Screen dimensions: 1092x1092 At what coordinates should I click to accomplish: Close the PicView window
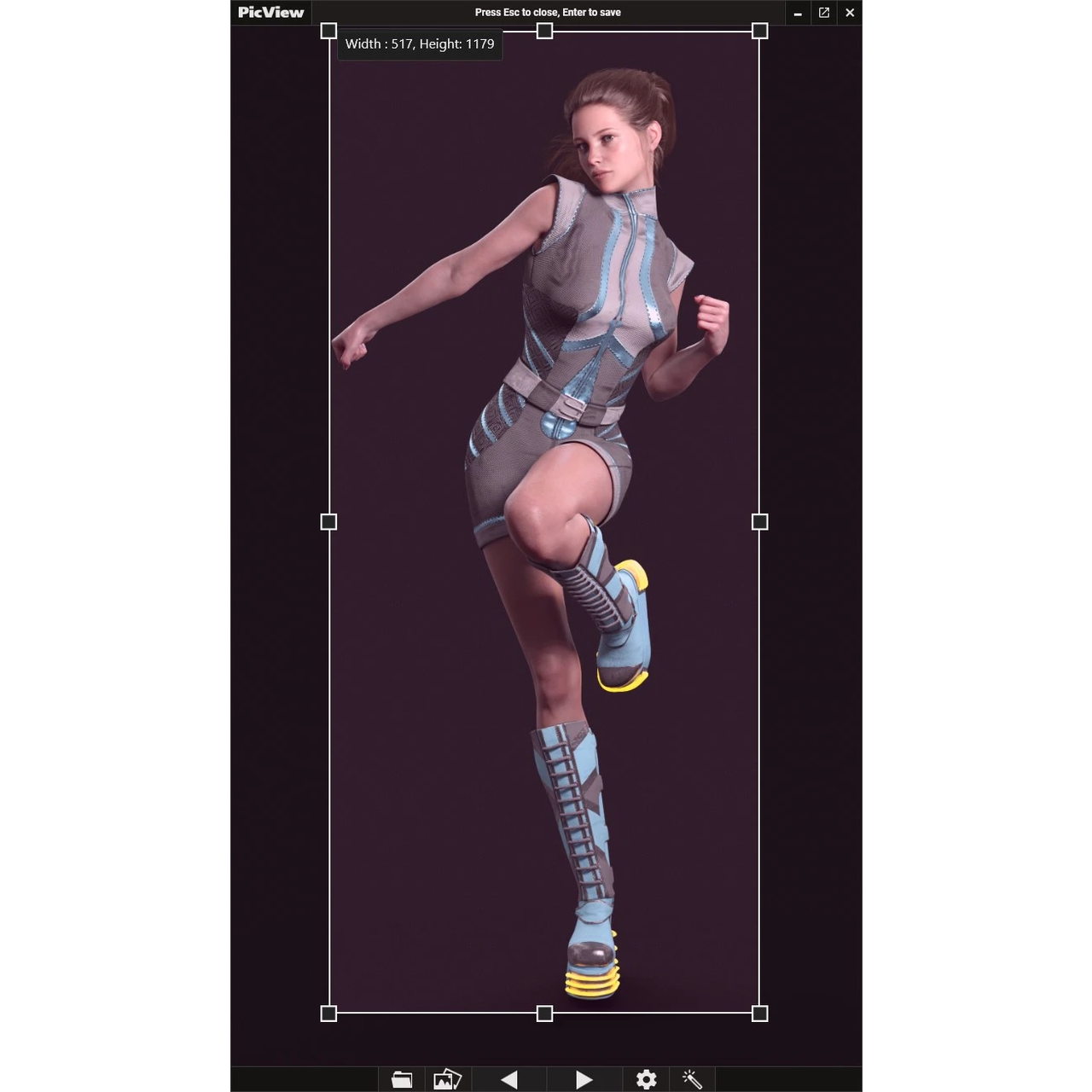(x=850, y=12)
